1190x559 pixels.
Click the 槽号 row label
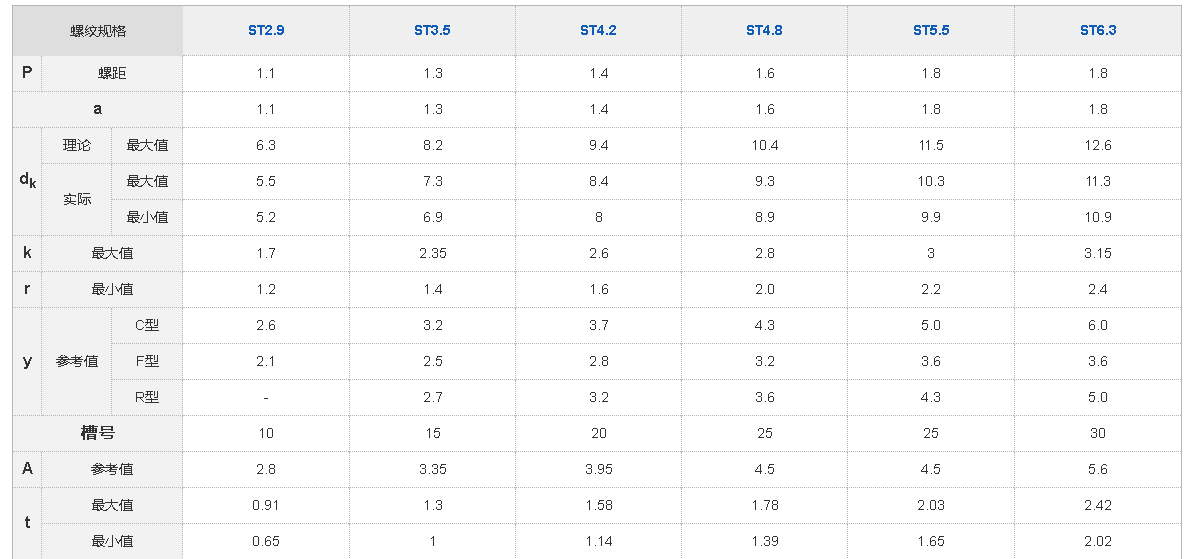(97, 433)
